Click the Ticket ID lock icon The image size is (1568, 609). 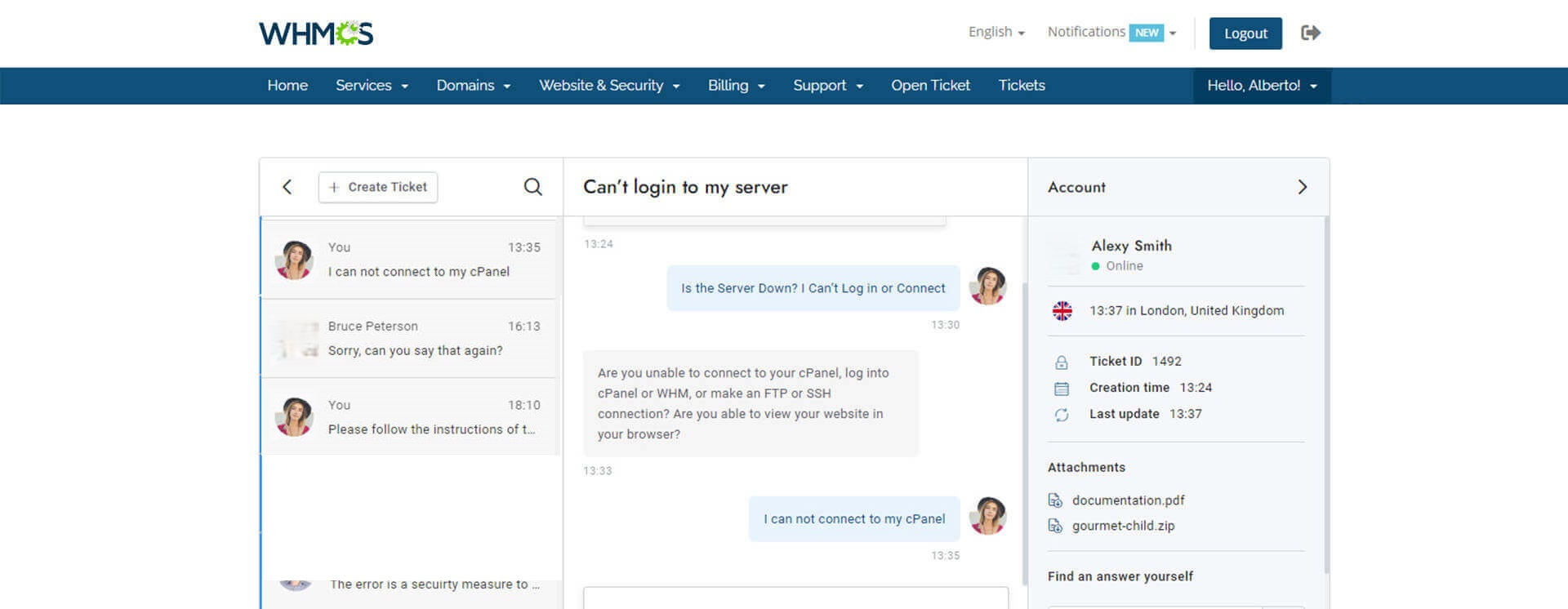click(1062, 362)
